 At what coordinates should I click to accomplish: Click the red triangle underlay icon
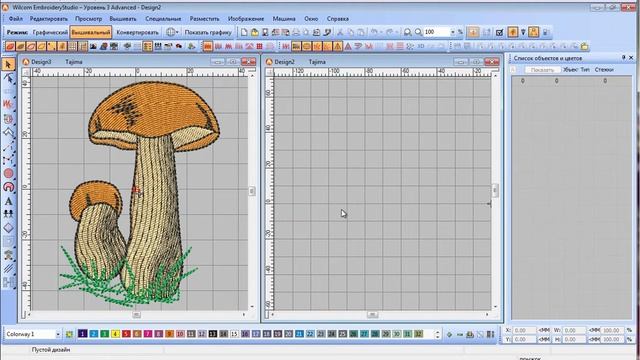point(348,46)
